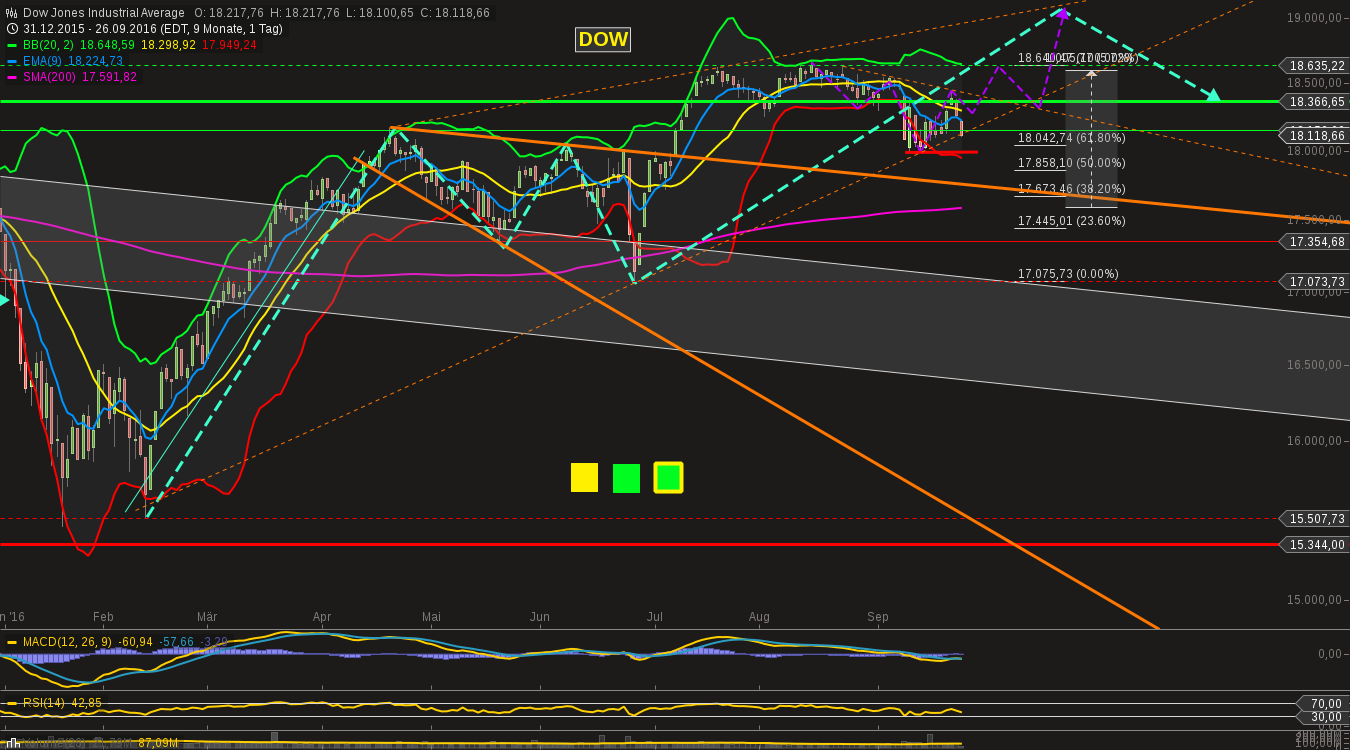
Task: Click the 18.366,65 price tag on the axis
Action: pos(1315,102)
